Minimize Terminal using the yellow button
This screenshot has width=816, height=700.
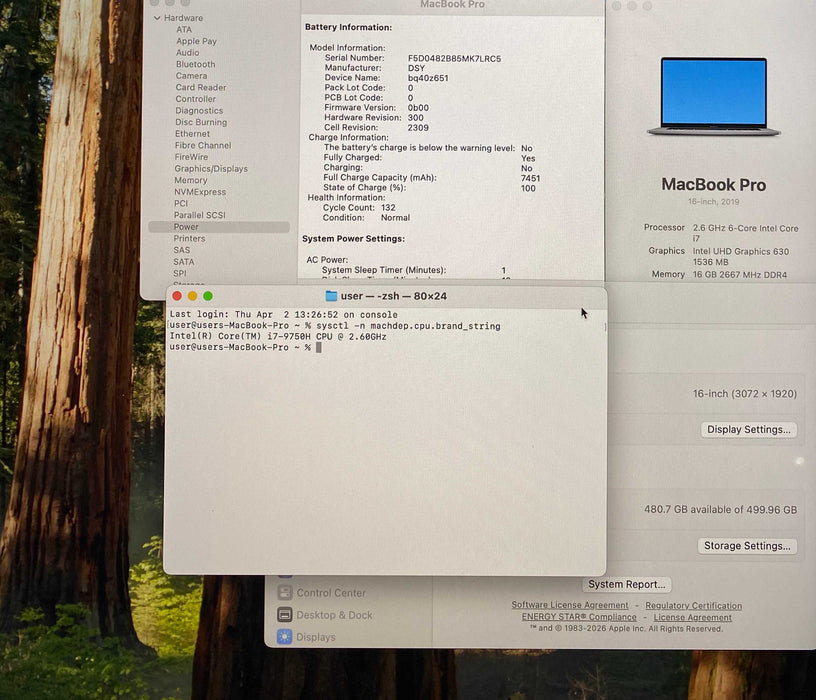pyautogui.click(x=192, y=296)
